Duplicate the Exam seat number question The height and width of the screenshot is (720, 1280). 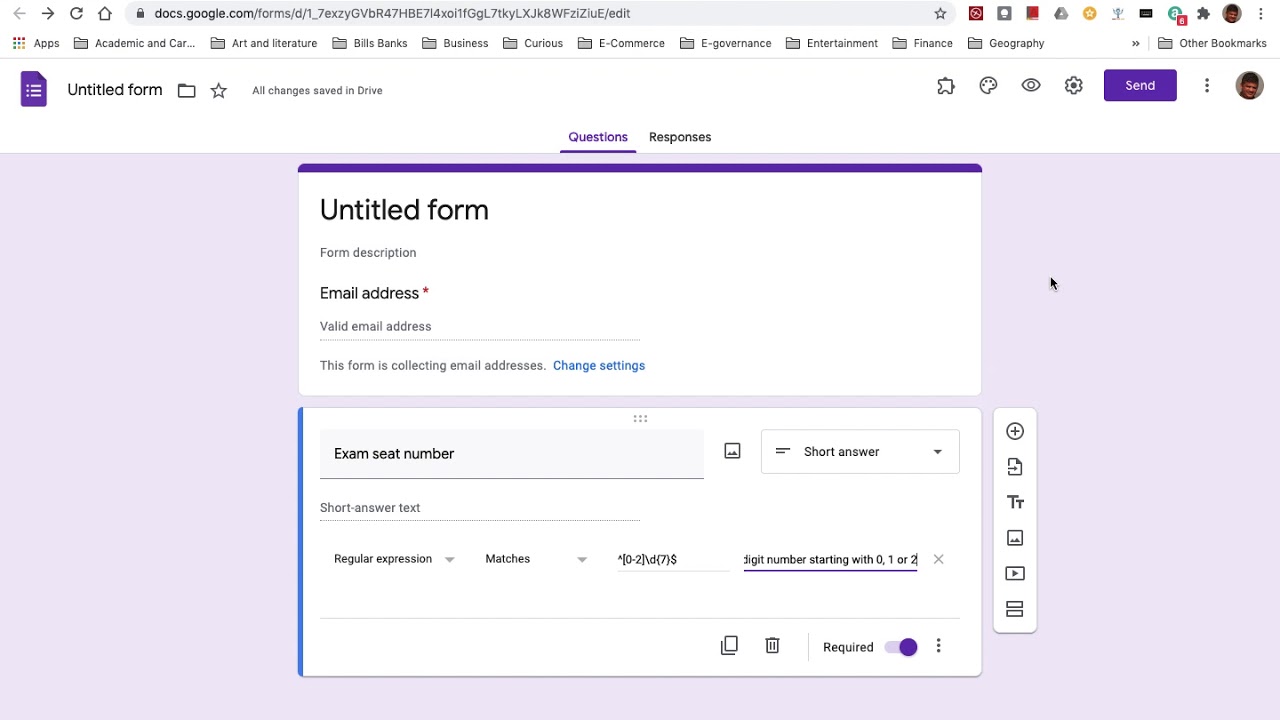[x=729, y=646]
